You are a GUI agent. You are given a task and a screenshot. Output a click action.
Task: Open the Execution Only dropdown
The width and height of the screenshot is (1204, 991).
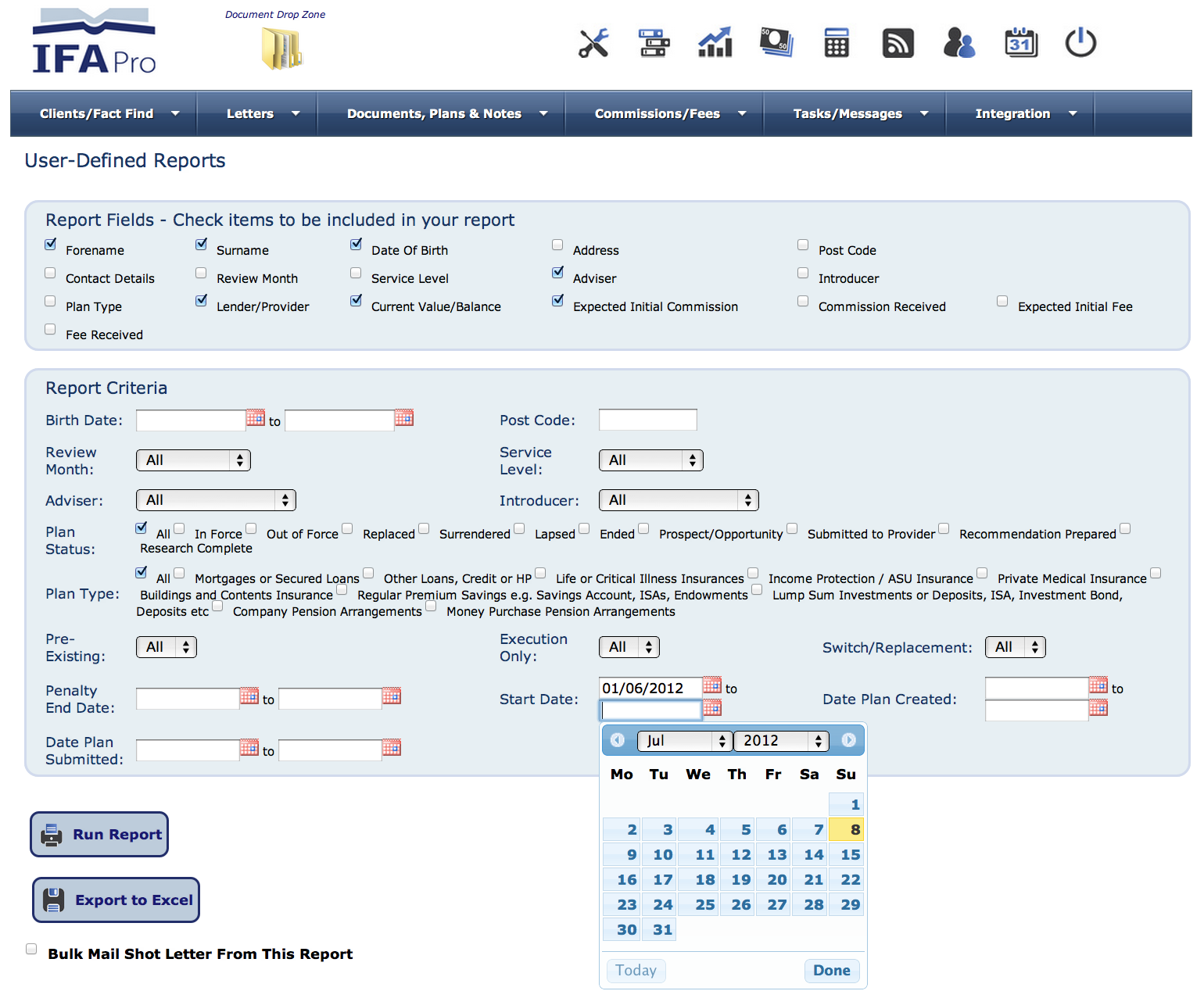point(629,647)
